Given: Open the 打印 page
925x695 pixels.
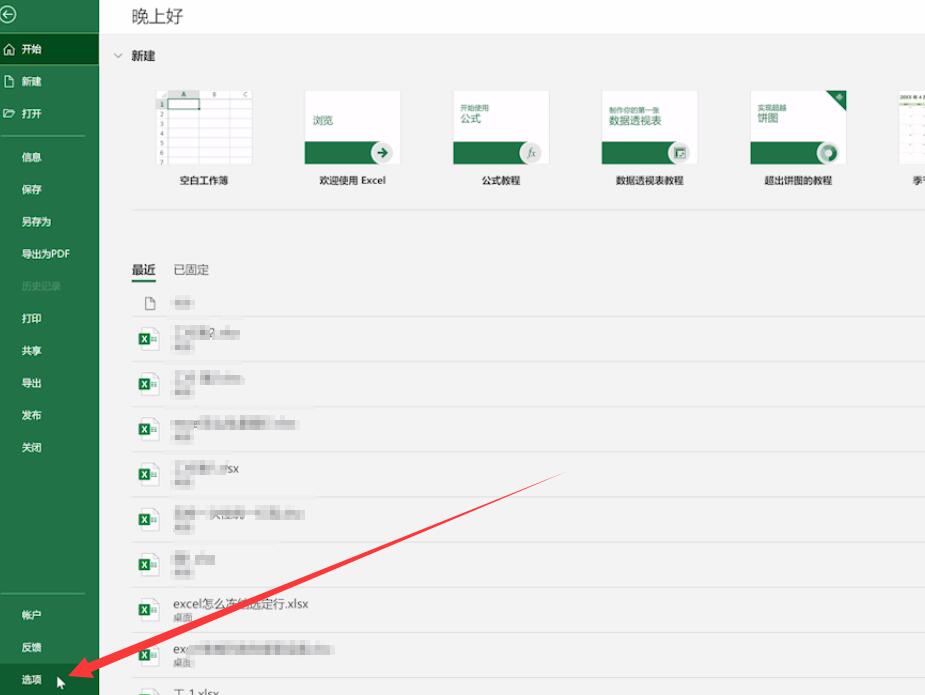Looking at the screenshot, I should tap(31, 319).
